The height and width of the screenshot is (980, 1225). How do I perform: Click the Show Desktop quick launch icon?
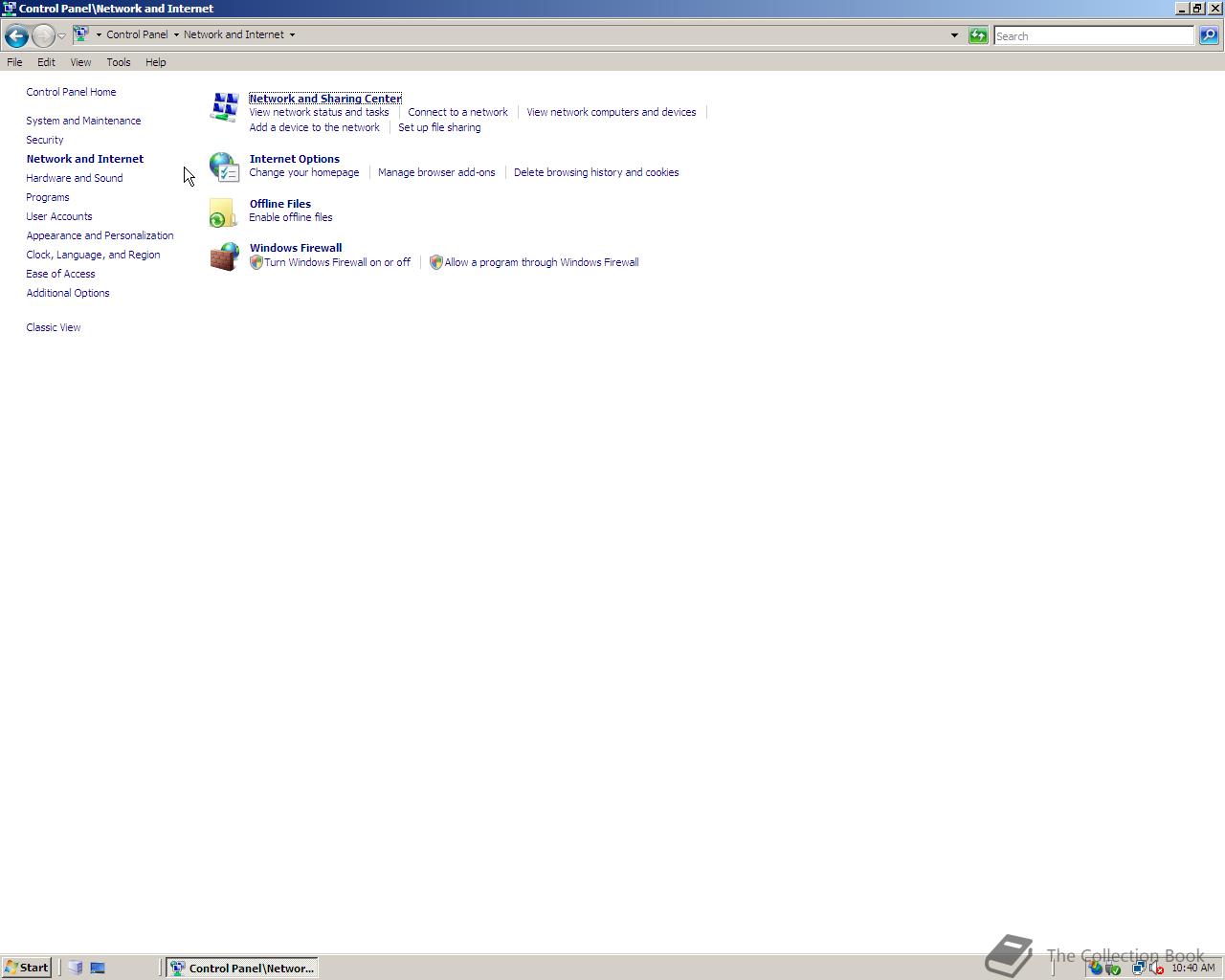tap(97, 968)
